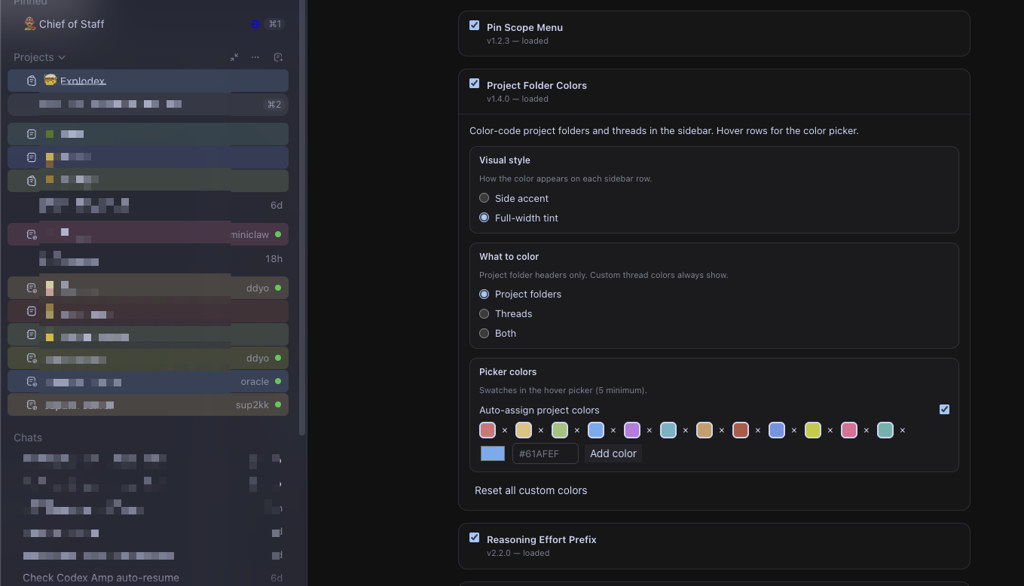Toggle the Project Folder Colors checkbox
Image resolution: width=1024 pixels, height=586 pixels.
[474, 84]
